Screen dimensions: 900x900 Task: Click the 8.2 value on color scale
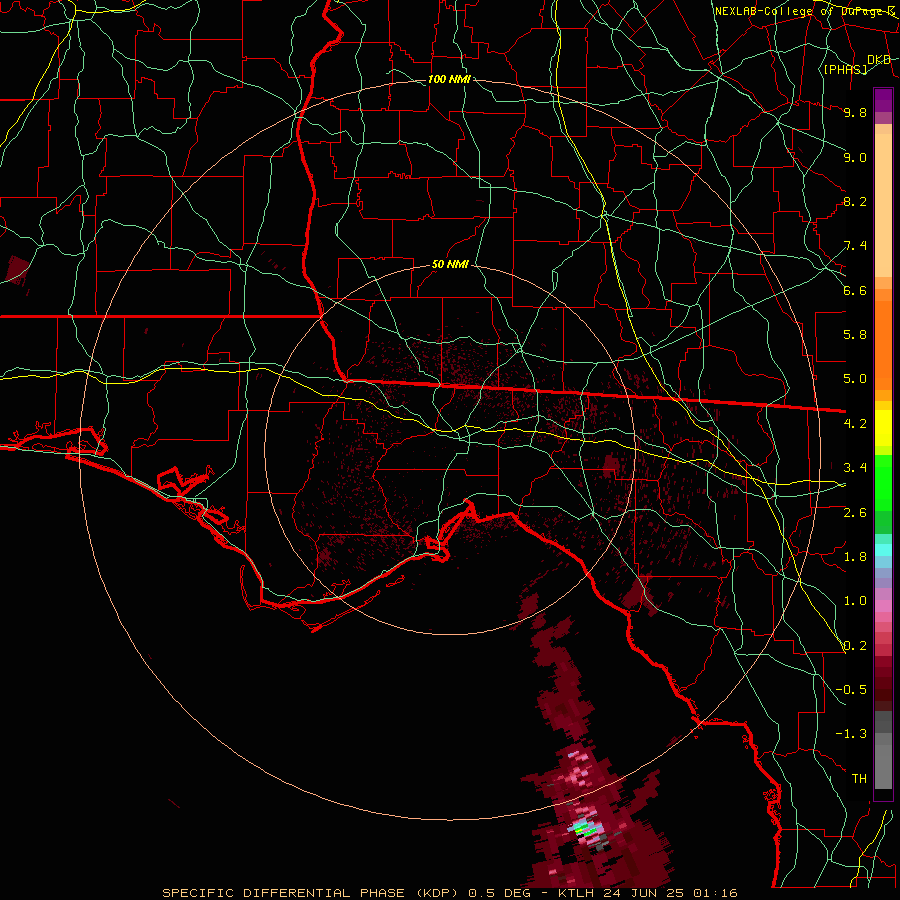[x=855, y=201]
